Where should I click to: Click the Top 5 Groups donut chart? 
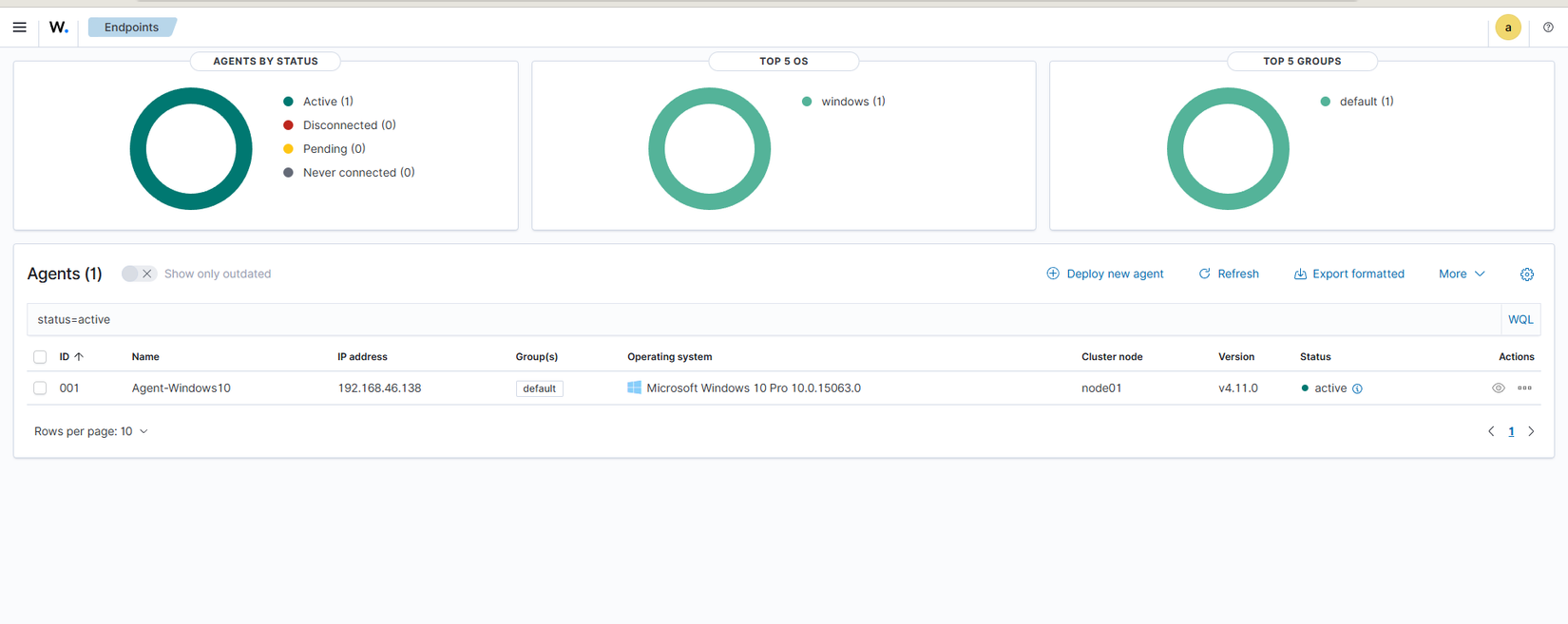click(x=1228, y=148)
